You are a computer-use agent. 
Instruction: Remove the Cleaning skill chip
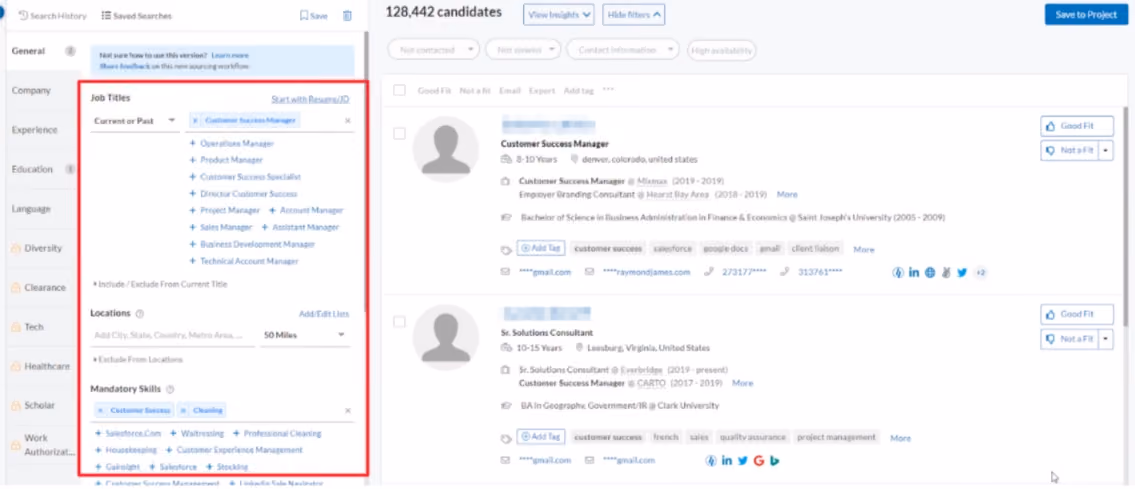(183, 410)
